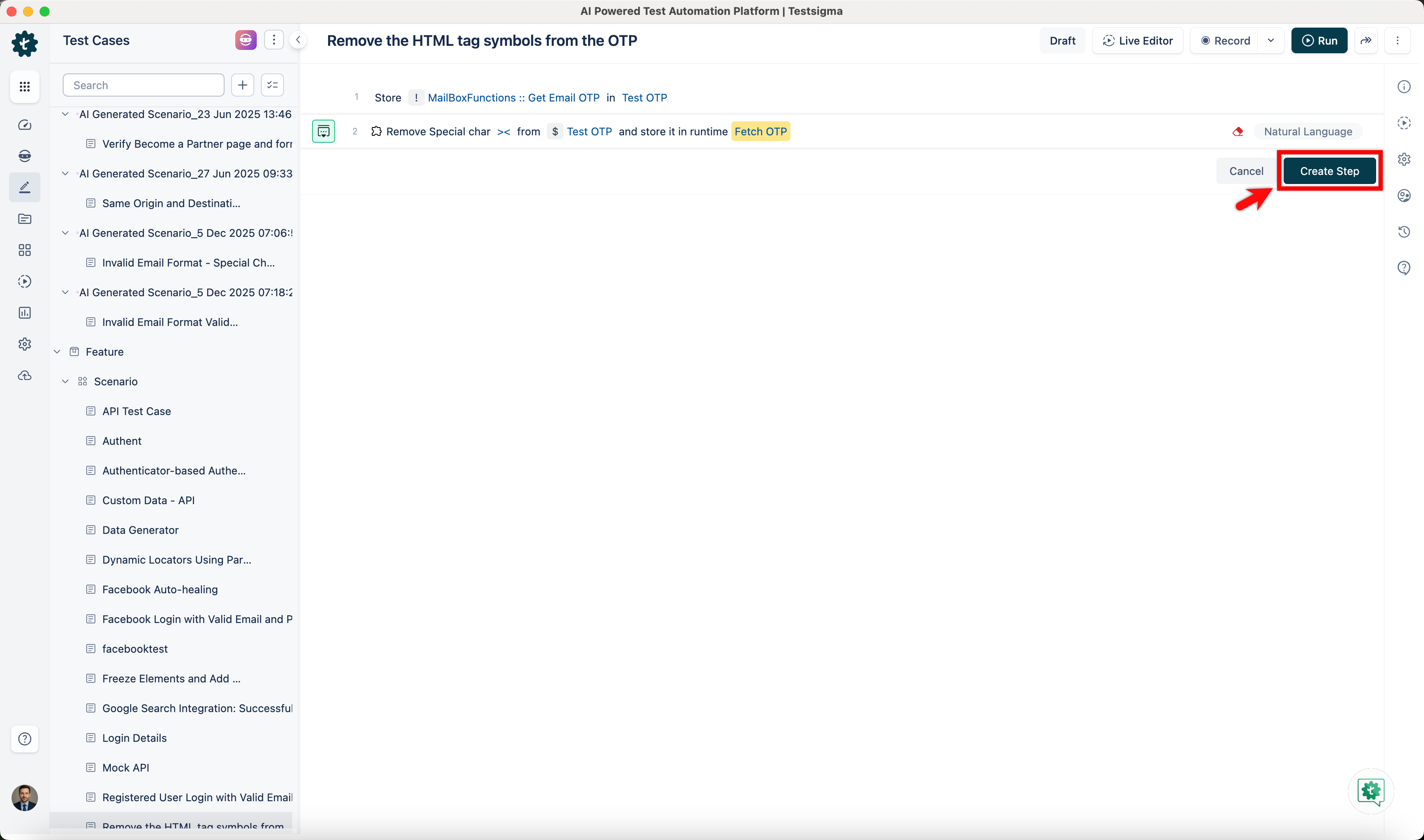Collapse the Scenario tree node
1424x840 pixels.
[x=65, y=382]
